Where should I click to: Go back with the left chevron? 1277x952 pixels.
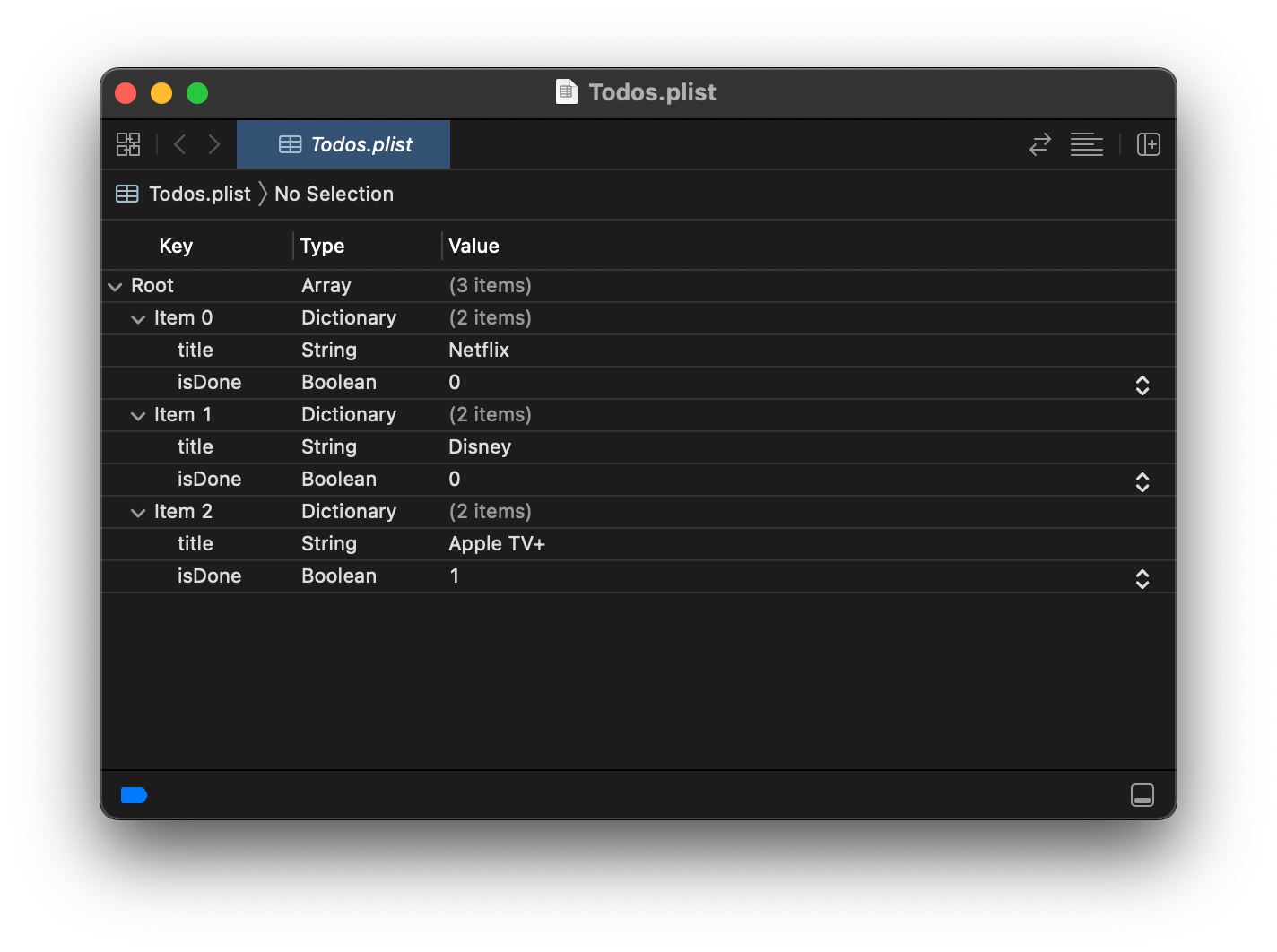(x=180, y=144)
